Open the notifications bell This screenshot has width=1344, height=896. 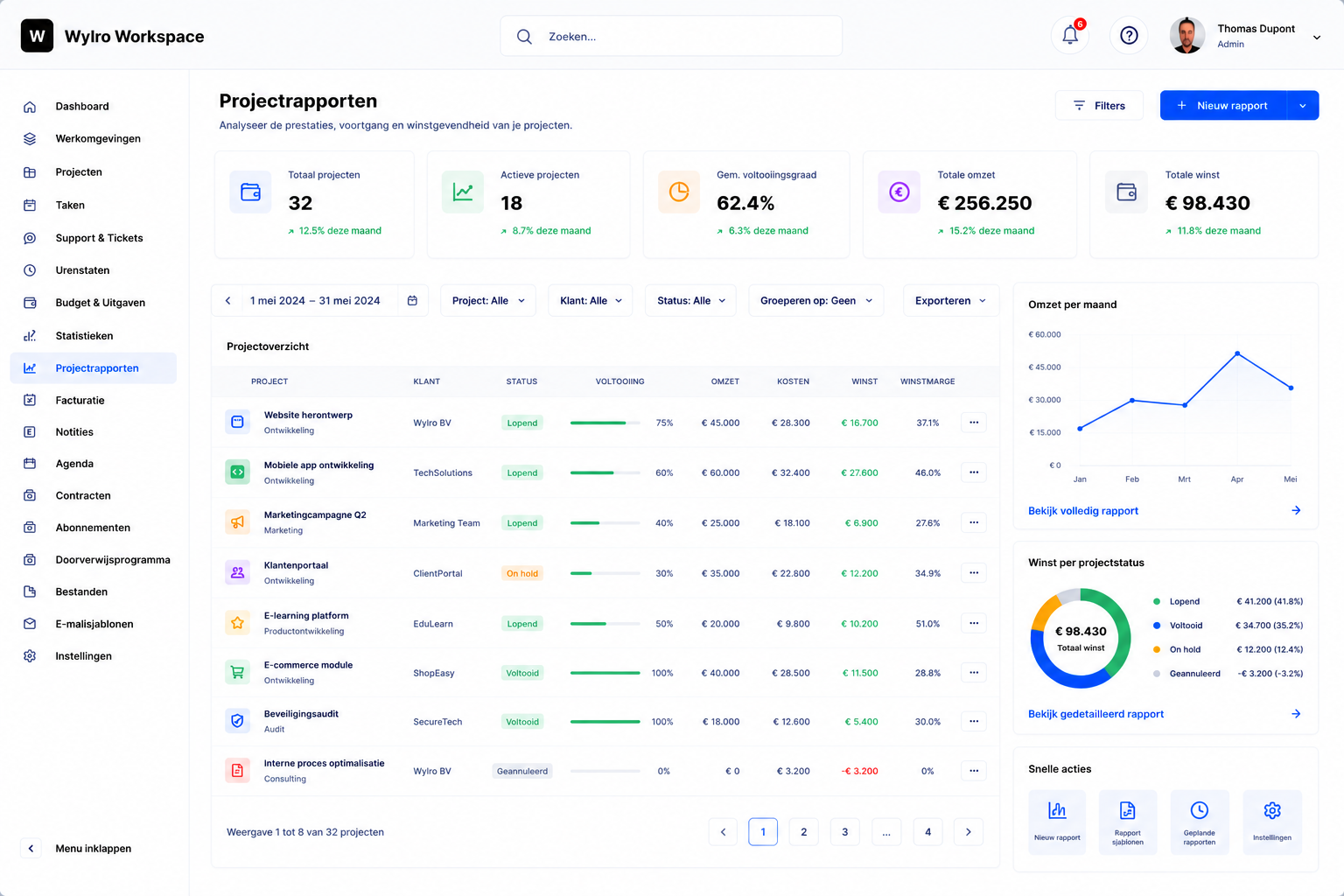(1069, 36)
